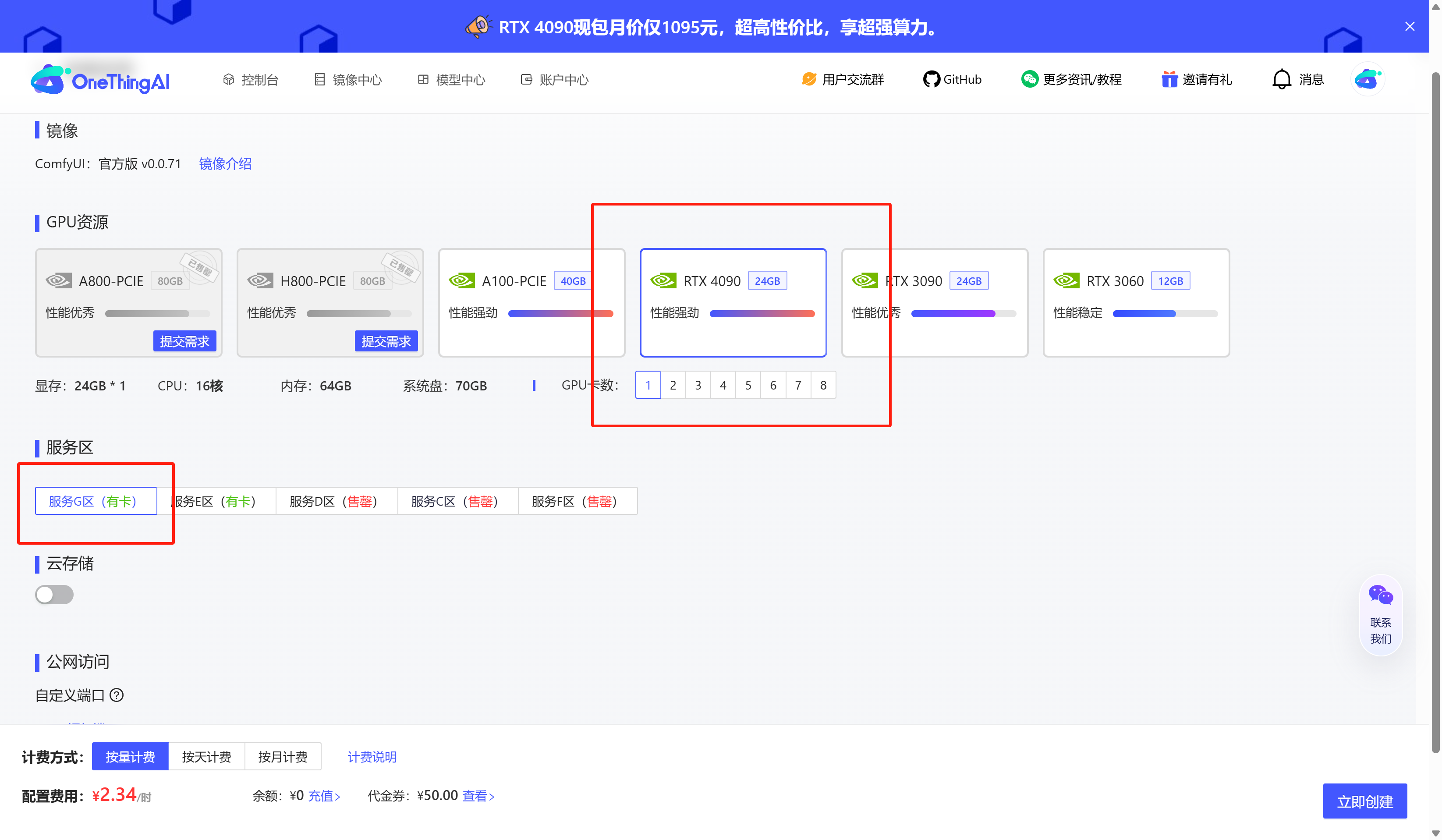Click the 立即创建 create now button

tap(1365, 801)
